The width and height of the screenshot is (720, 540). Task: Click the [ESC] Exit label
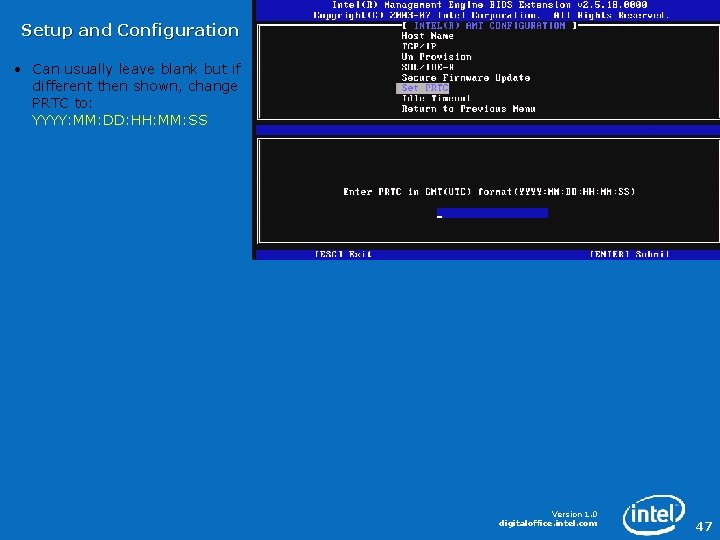click(x=343, y=254)
